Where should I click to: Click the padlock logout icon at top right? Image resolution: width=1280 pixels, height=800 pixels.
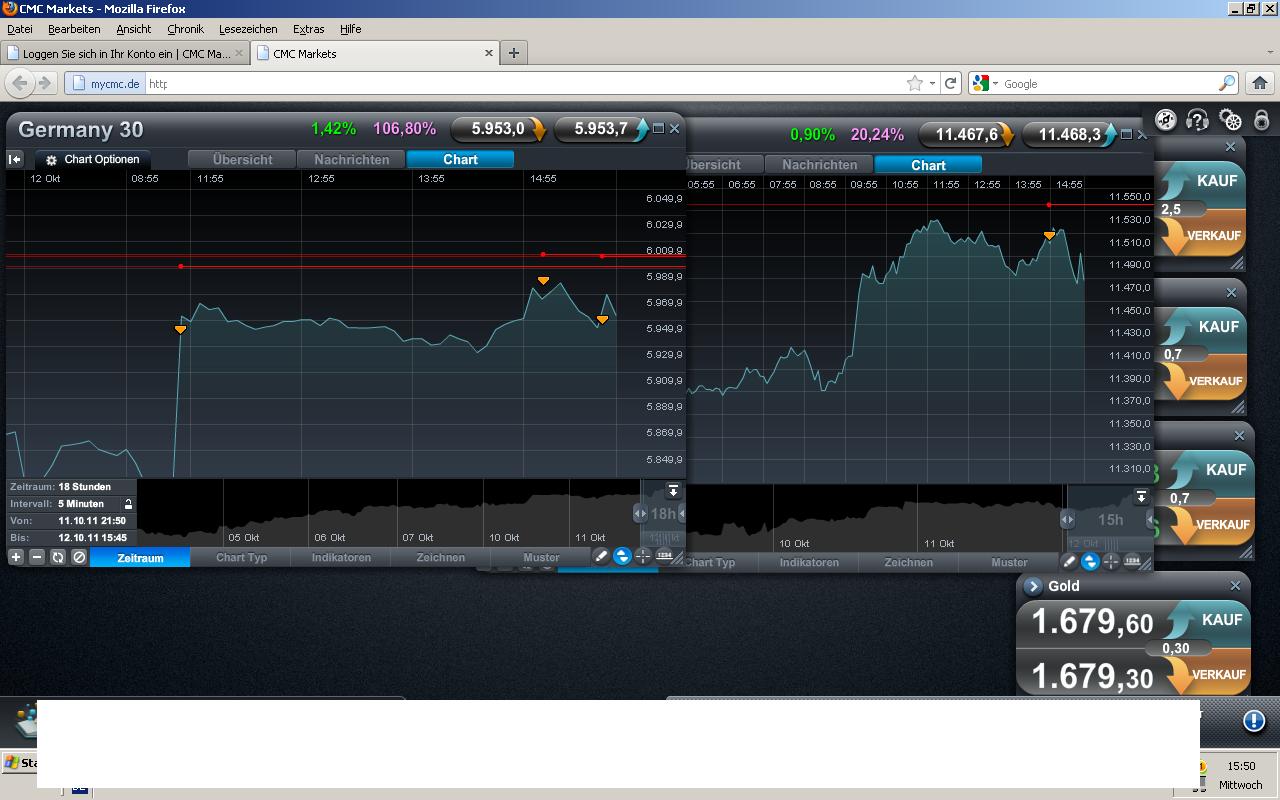click(x=1262, y=120)
